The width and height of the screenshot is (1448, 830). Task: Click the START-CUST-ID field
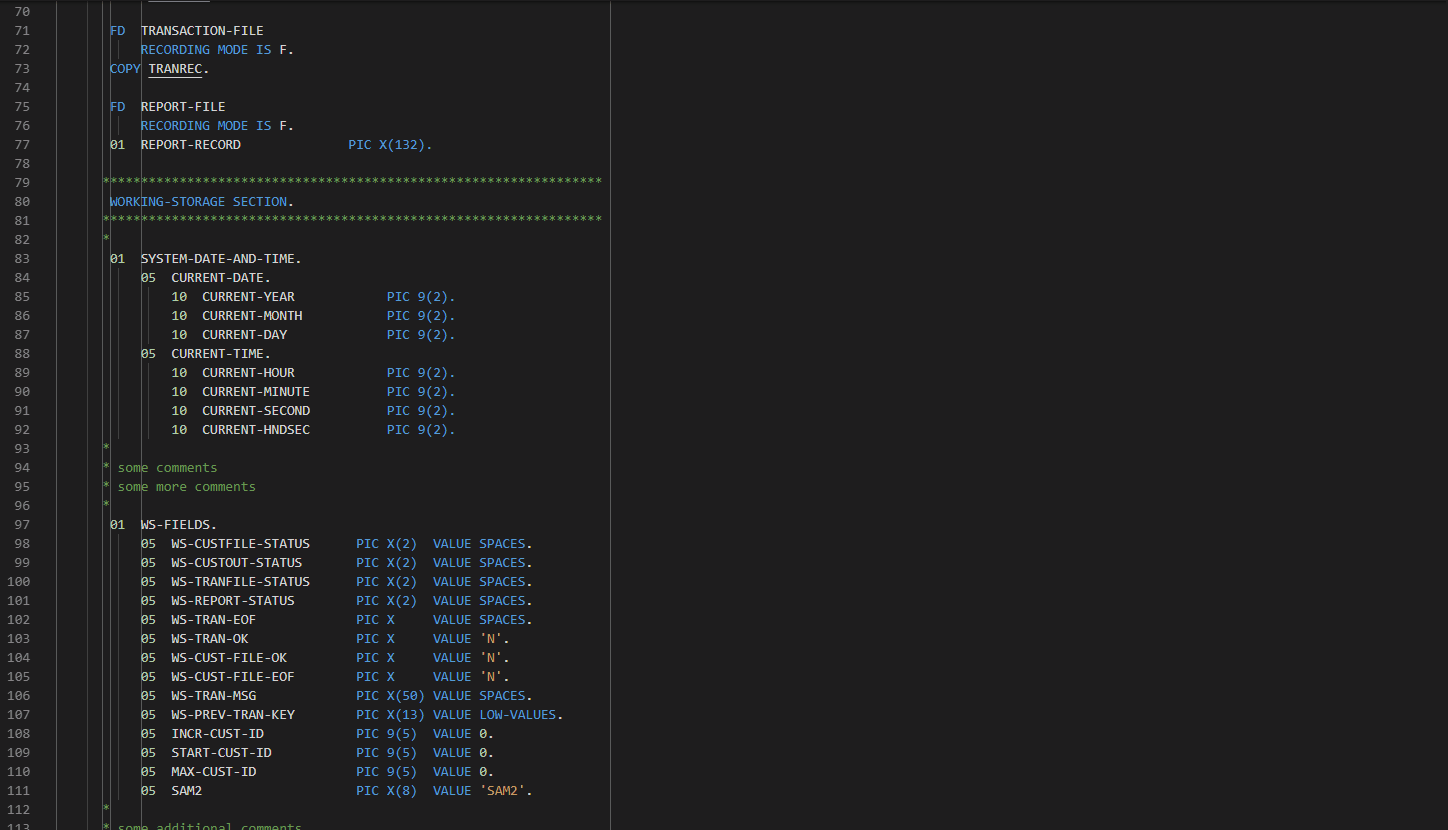coord(221,753)
